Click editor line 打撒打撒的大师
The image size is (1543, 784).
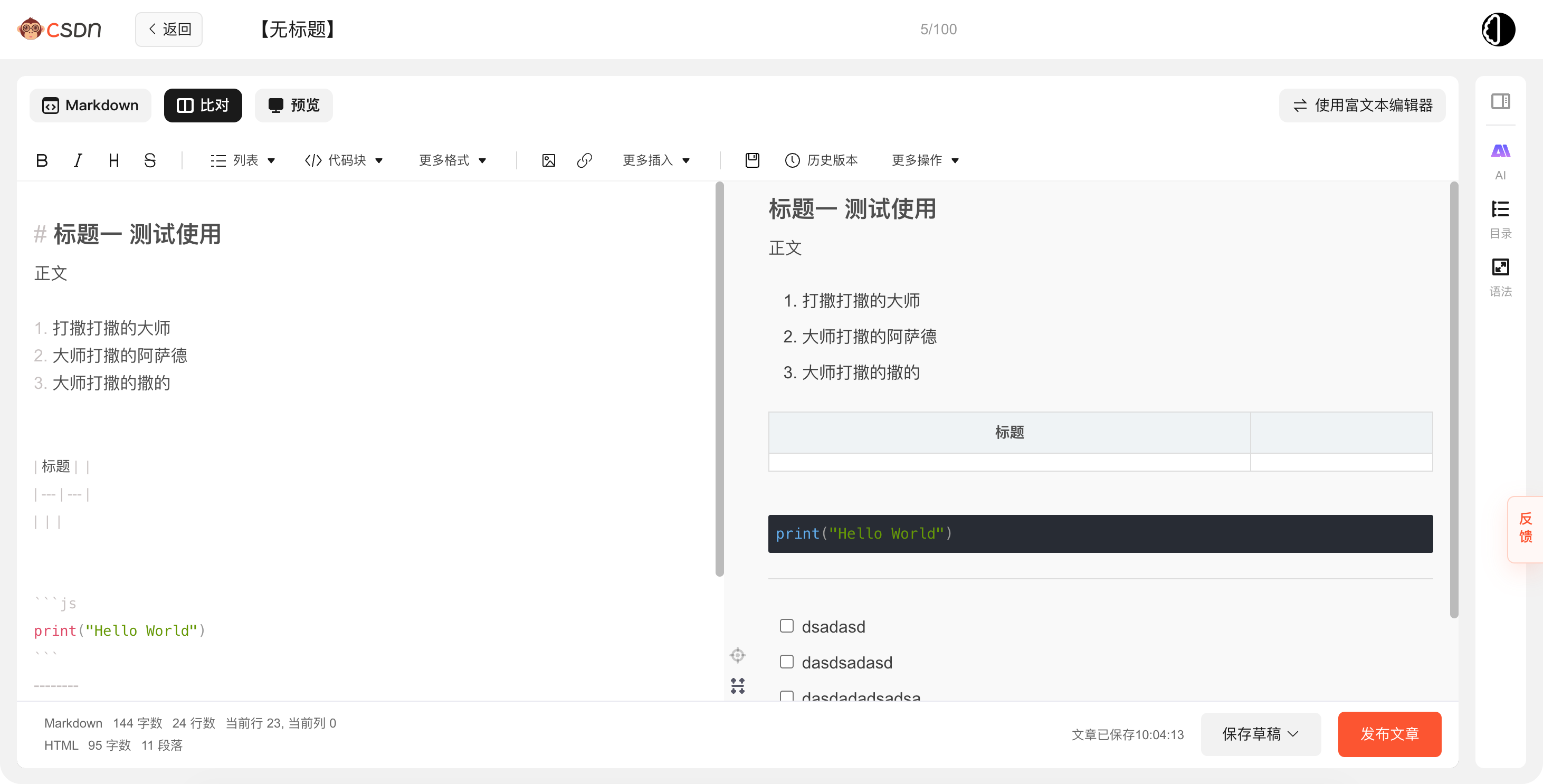(102, 328)
